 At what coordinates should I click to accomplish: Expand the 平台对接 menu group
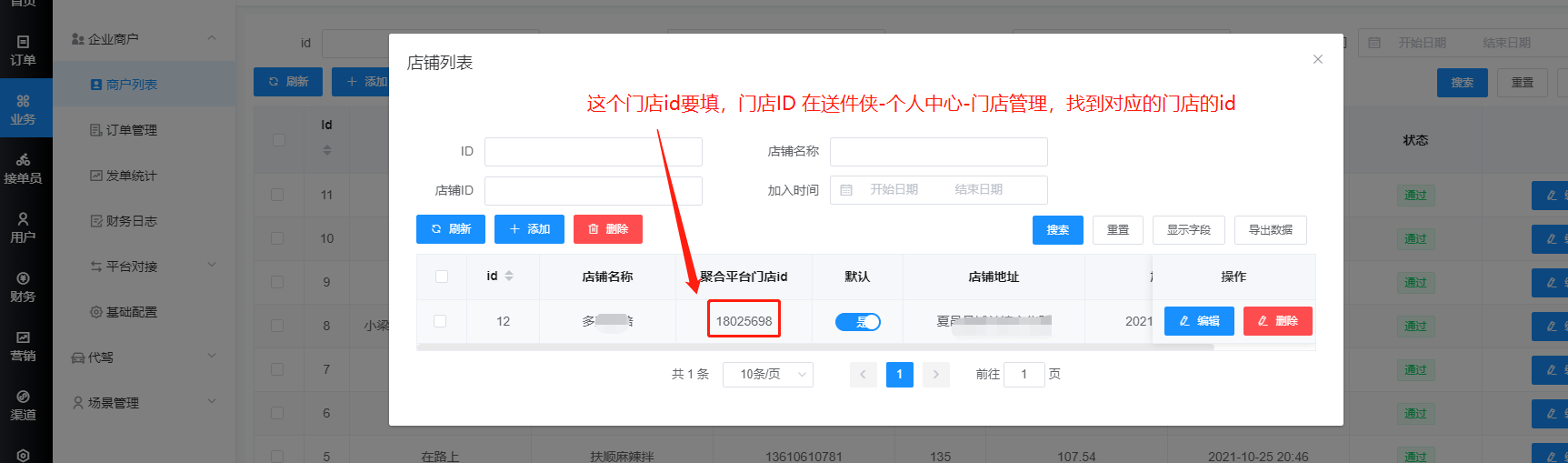(x=144, y=267)
